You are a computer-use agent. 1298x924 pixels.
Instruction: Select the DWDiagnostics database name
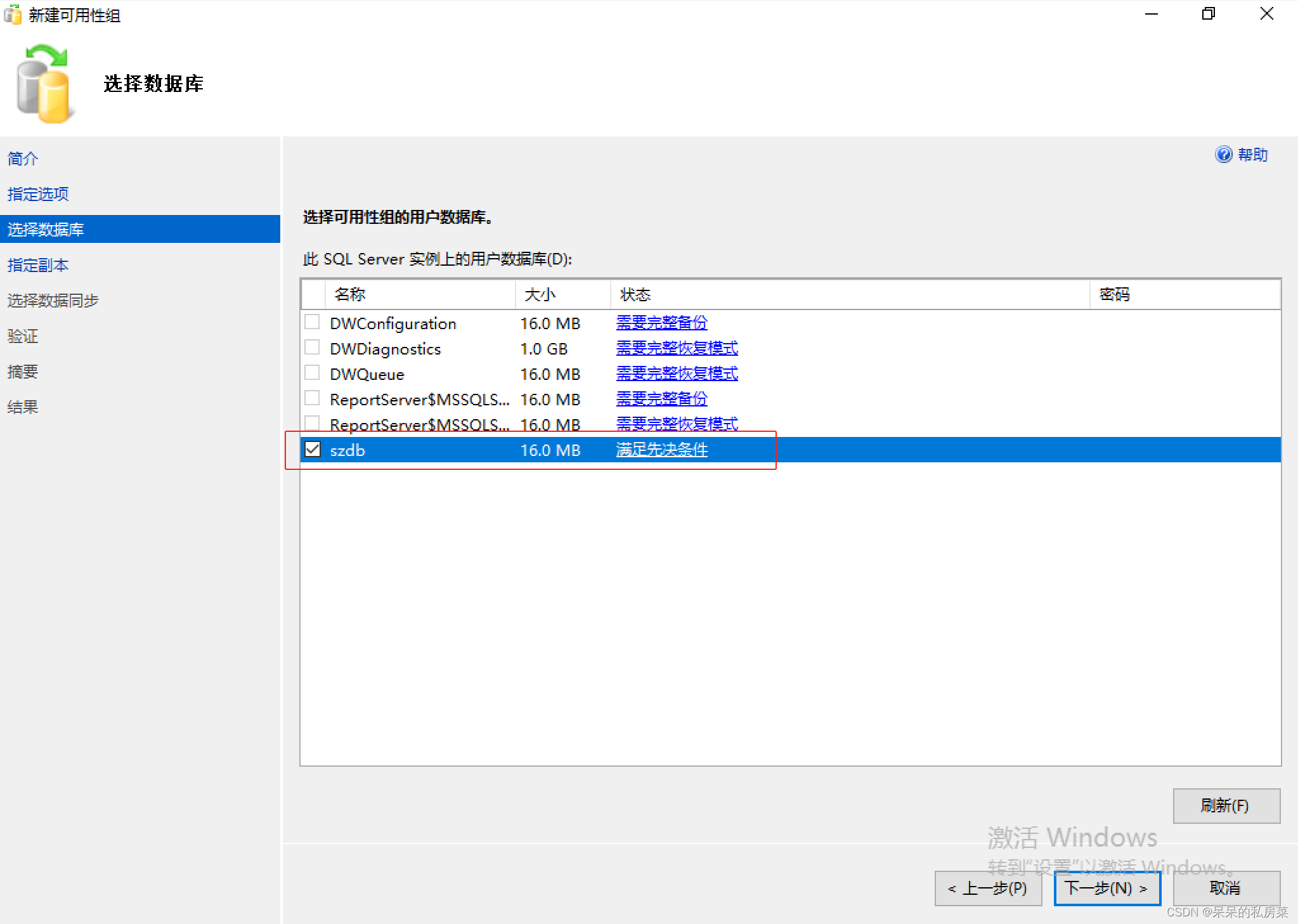click(x=386, y=349)
